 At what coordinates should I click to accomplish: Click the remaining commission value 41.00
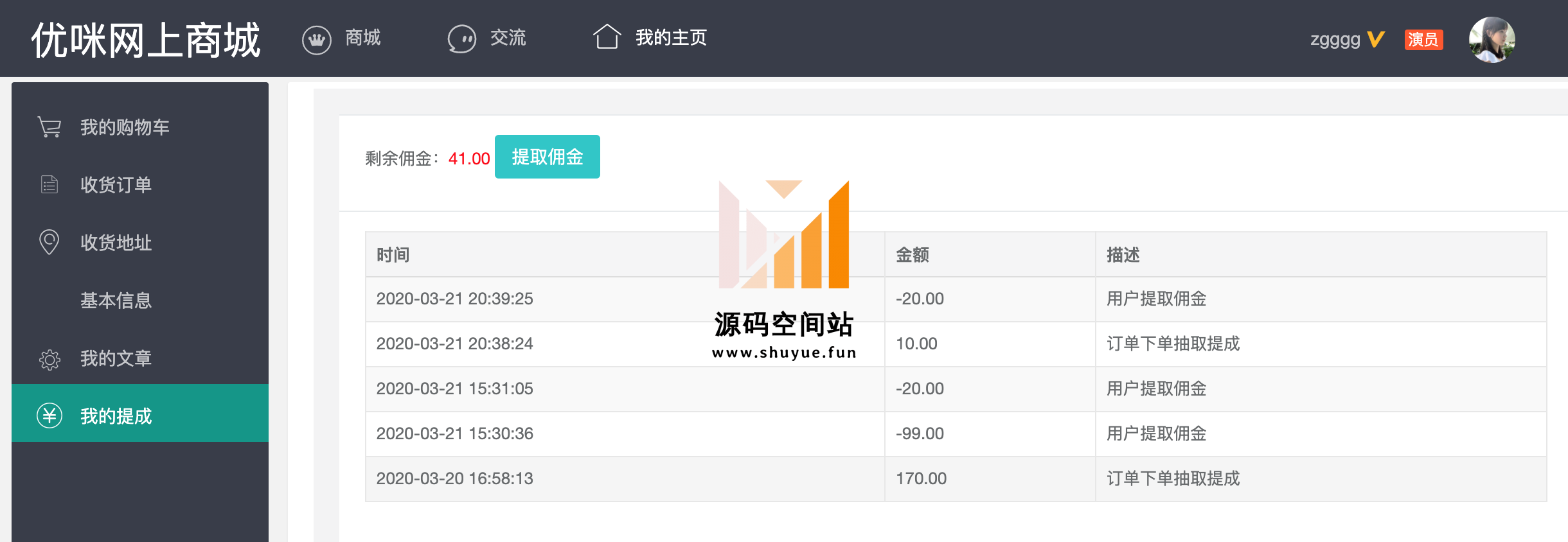[469, 159]
